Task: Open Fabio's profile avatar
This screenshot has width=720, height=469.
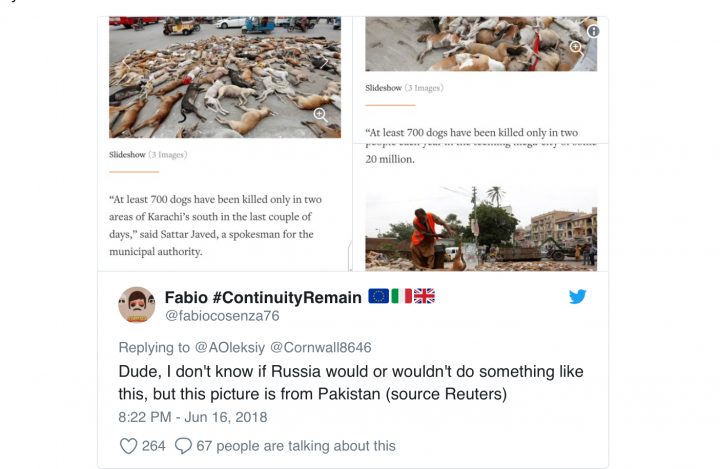Action: (137, 305)
